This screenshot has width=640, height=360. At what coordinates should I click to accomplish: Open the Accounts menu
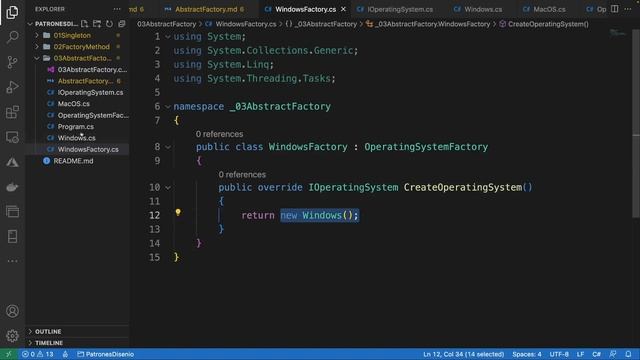click(12, 311)
